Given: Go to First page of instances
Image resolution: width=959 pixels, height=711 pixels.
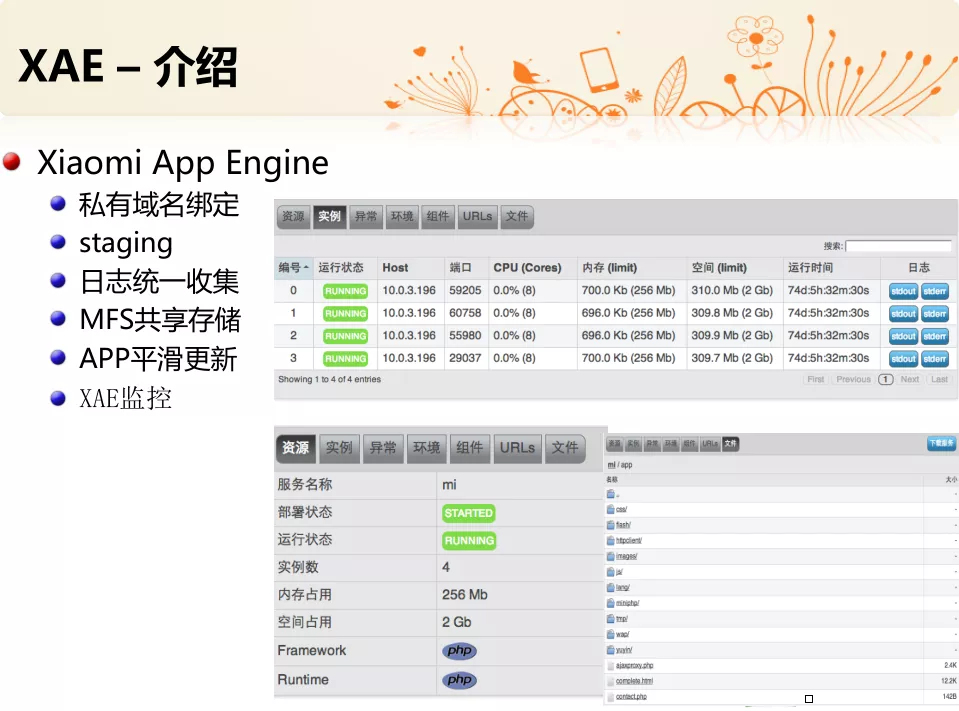Looking at the screenshot, I should coord(815,380).
